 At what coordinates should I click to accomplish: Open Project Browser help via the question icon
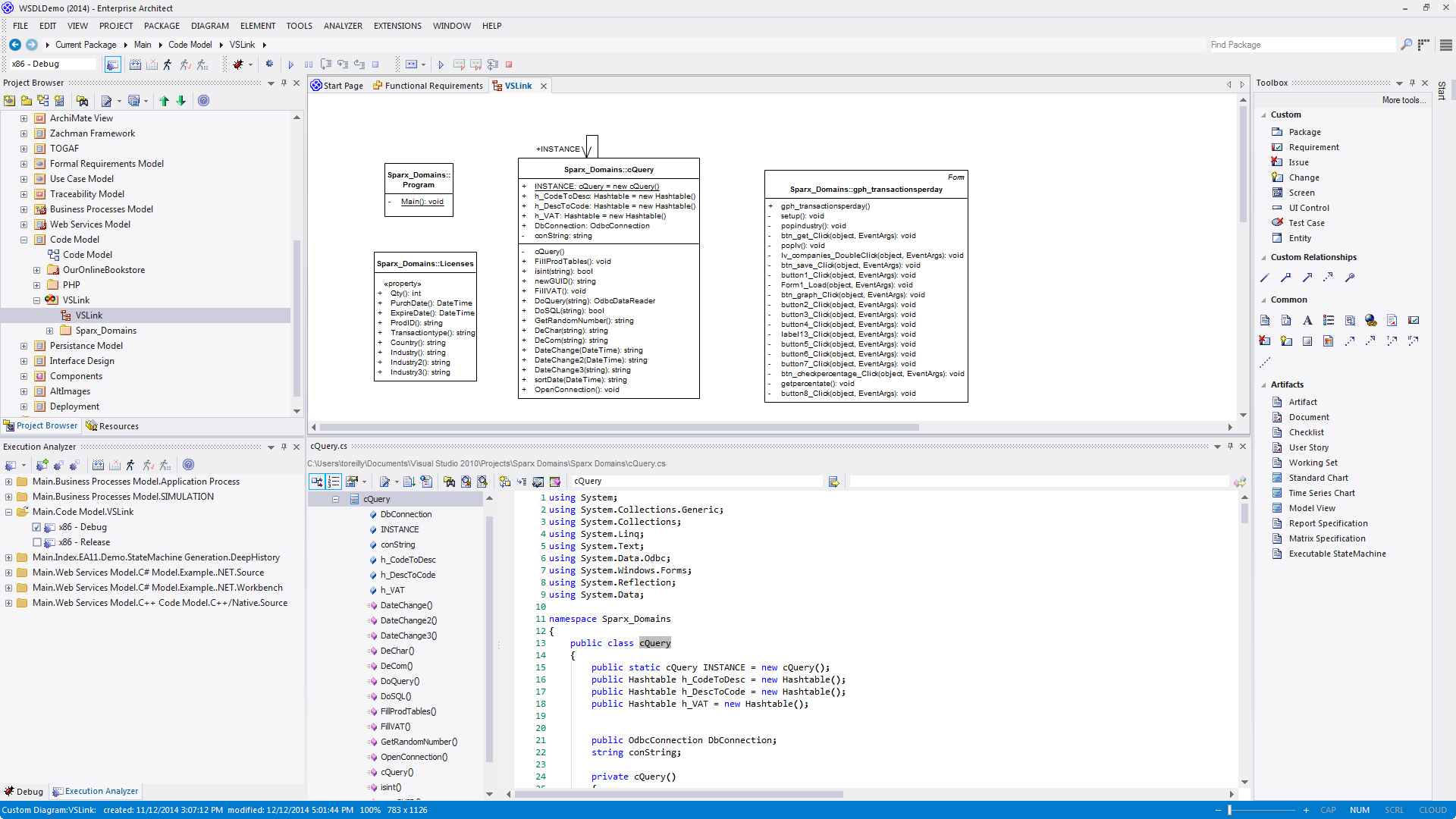click(203, 101)
